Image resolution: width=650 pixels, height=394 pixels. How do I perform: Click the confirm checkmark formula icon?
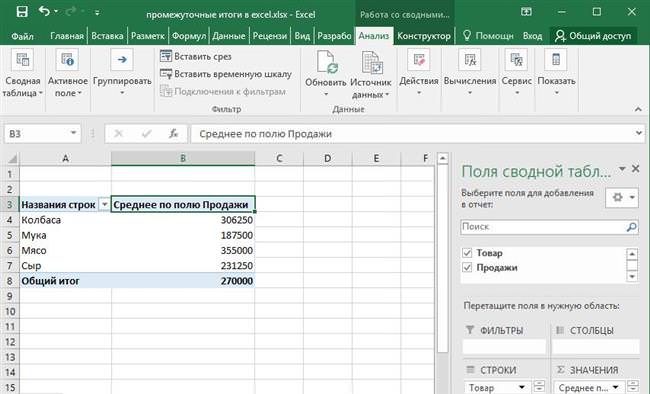146,134
